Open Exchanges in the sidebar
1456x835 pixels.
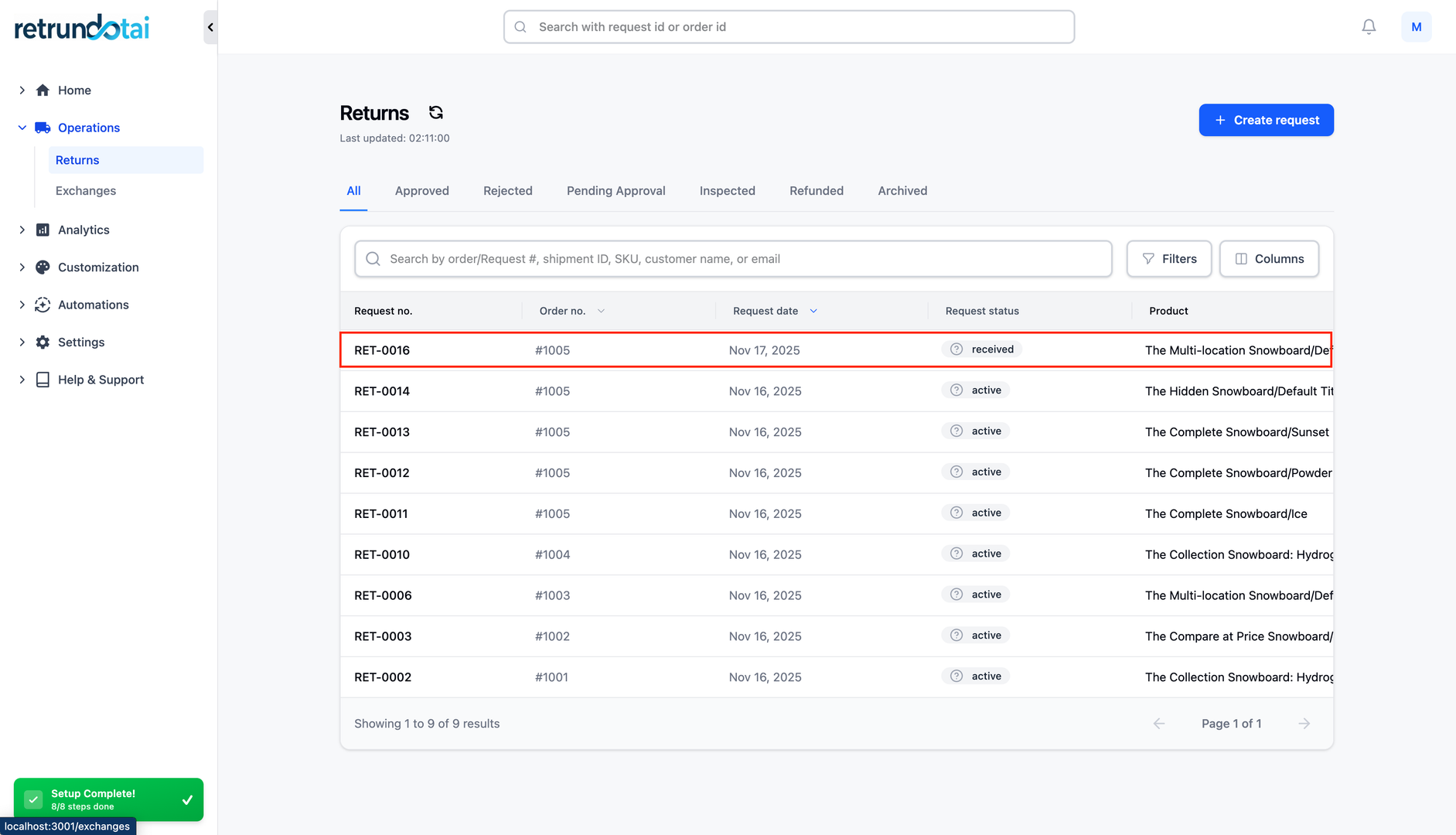86,191
